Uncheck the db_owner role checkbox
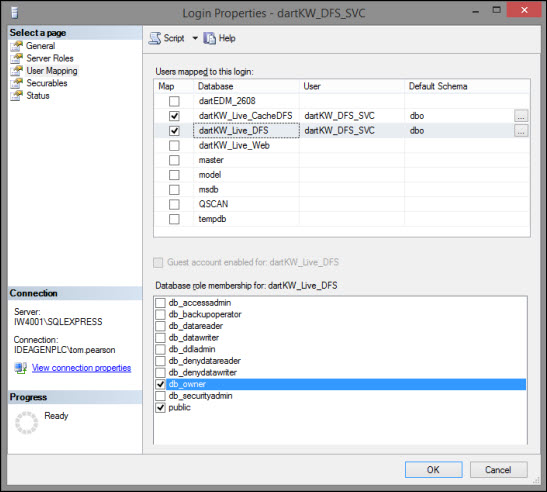 pyautogui.click(x=160, y=384)
